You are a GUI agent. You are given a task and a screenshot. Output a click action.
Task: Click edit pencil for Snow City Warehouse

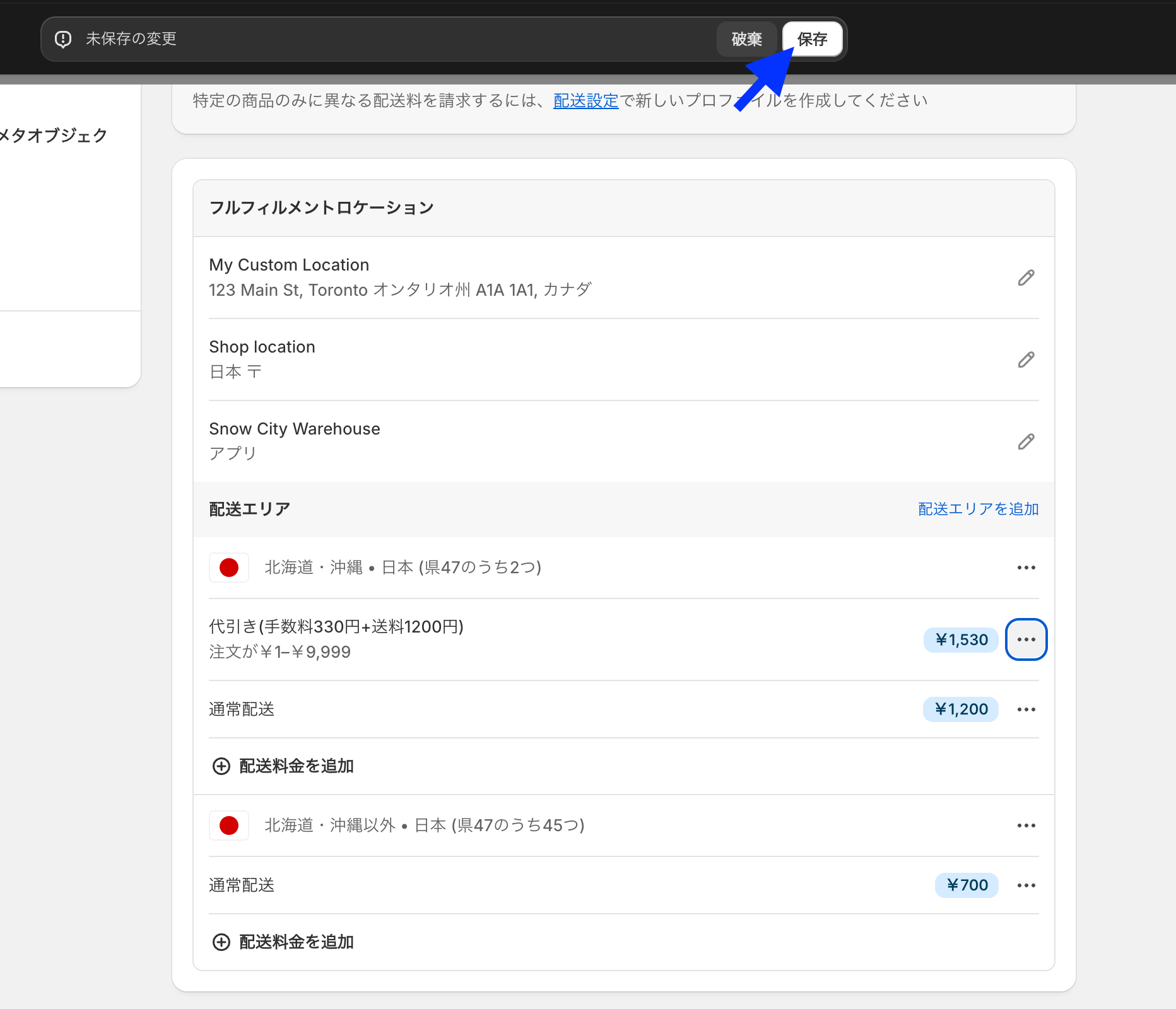(x=1026, y=441)
